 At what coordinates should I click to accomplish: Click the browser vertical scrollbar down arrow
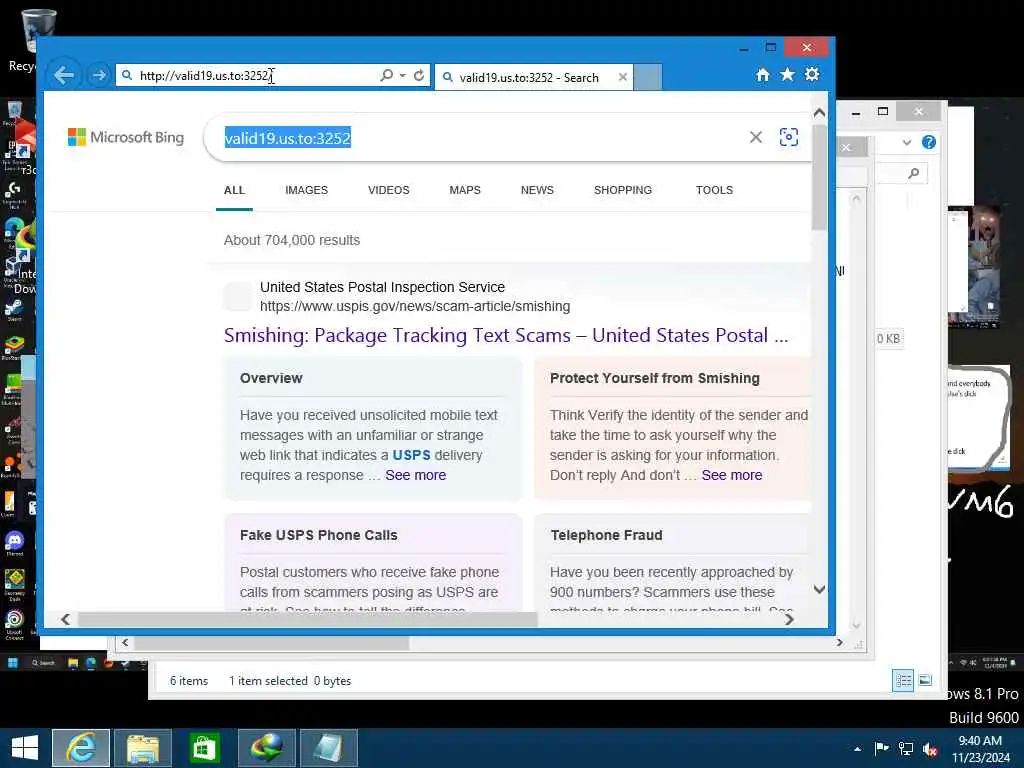pyautogui.click(x=819, y=589)
